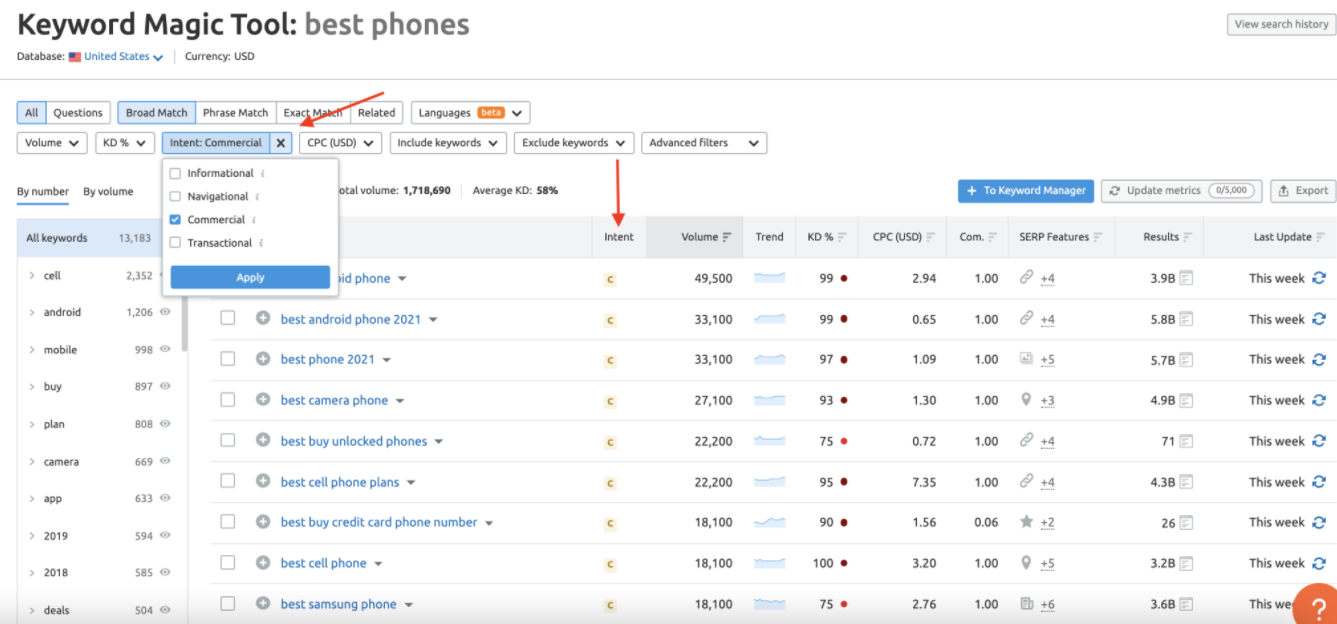Switch to the By volume tab
This screenshot has width=1337, height=624.
pos(108,191)
